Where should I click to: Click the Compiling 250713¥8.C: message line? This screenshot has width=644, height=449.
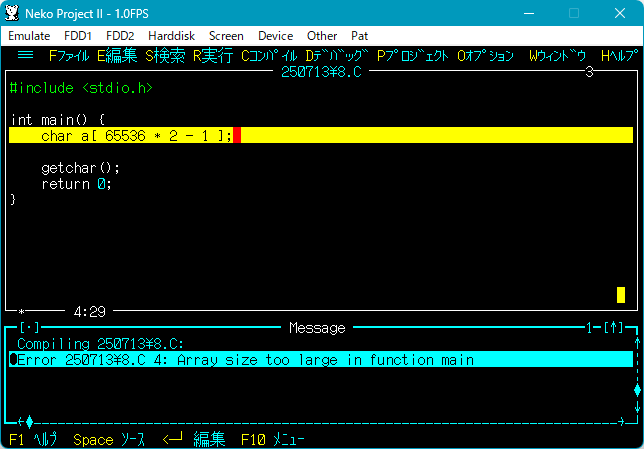[x=100, y=344]
